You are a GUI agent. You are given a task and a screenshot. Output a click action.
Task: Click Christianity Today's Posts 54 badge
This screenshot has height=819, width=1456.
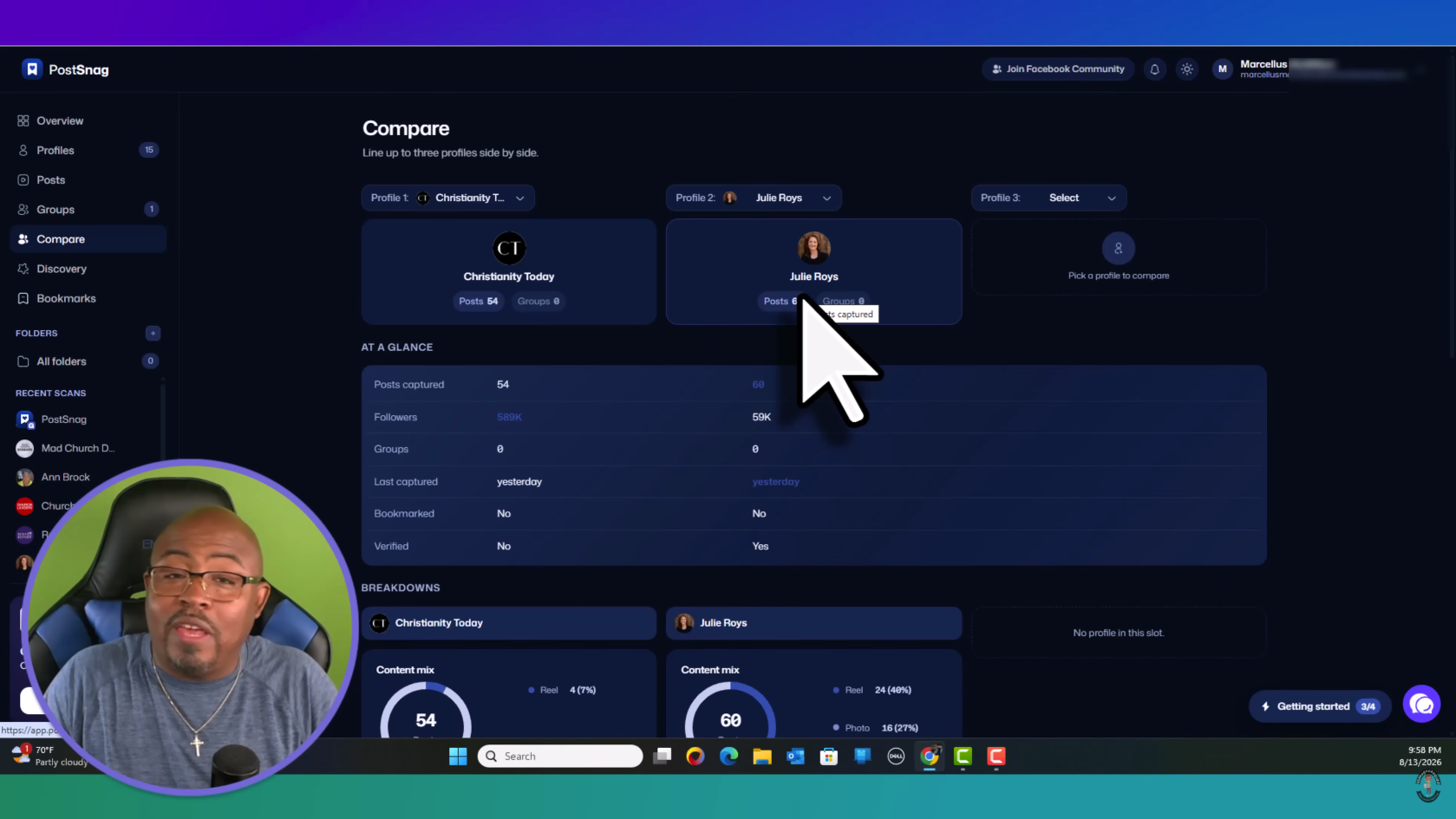coord(479,302)
